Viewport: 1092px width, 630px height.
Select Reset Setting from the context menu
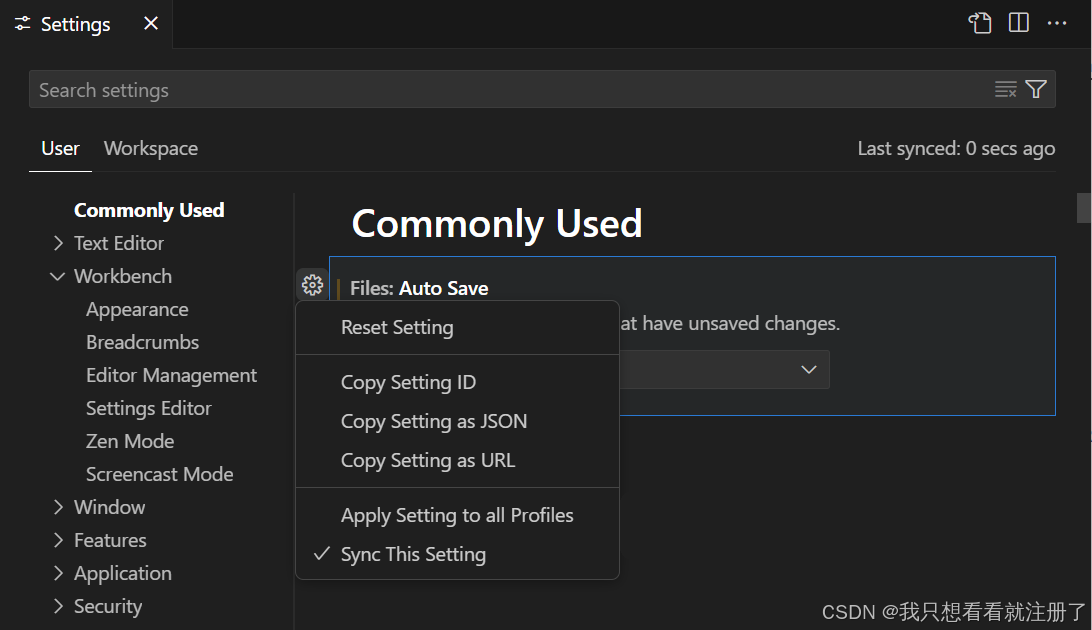click(397, 327)
